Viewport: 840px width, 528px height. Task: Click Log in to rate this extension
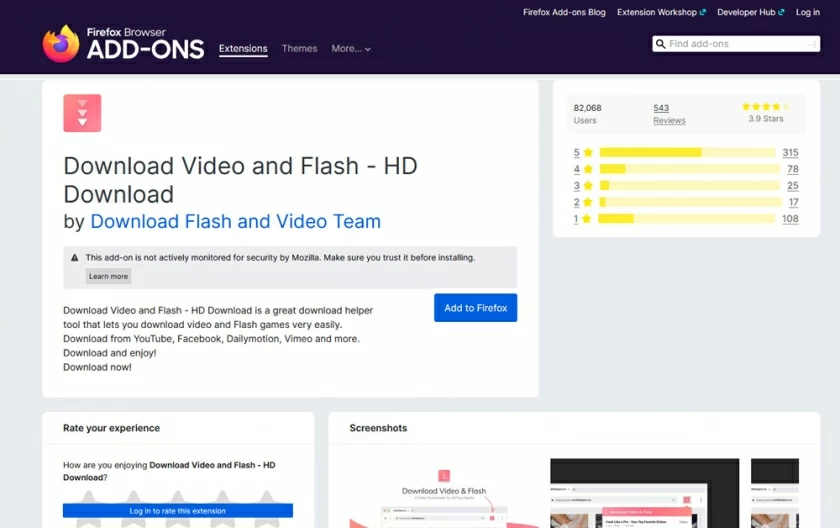coord(178,511)
